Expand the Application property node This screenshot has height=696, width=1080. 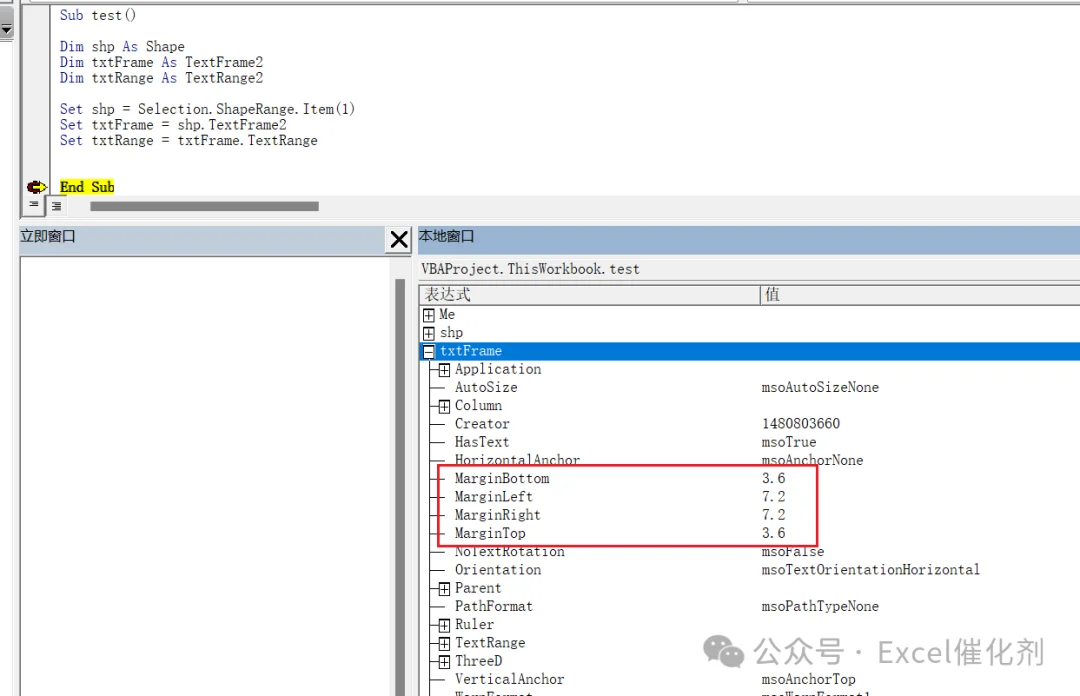[x=444, y=370]
